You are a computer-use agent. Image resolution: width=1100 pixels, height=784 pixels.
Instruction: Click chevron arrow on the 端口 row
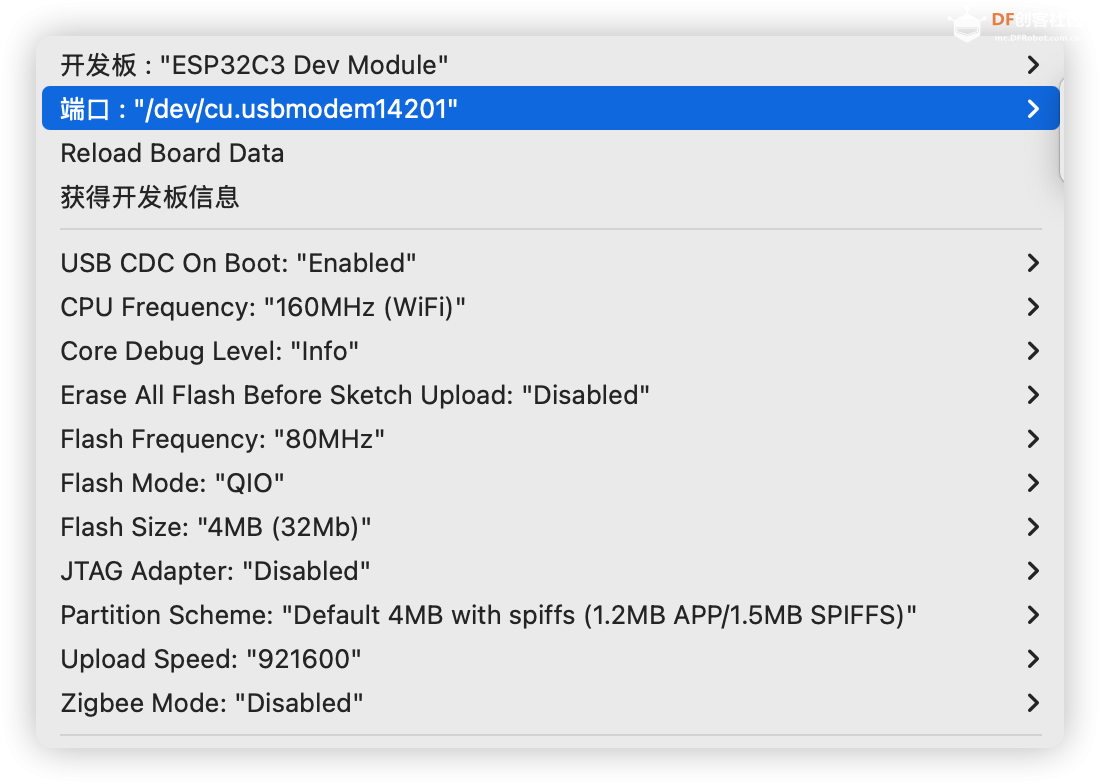(1033, 109)
